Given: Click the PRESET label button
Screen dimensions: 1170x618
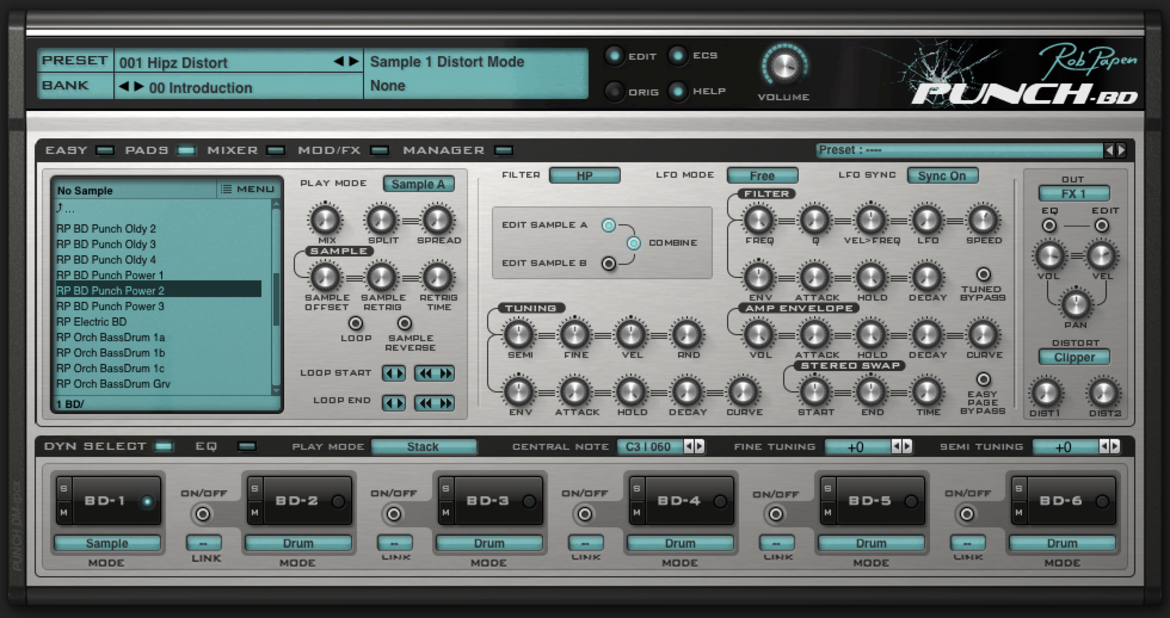Looking at the screenshot, I should click(75, 60).
